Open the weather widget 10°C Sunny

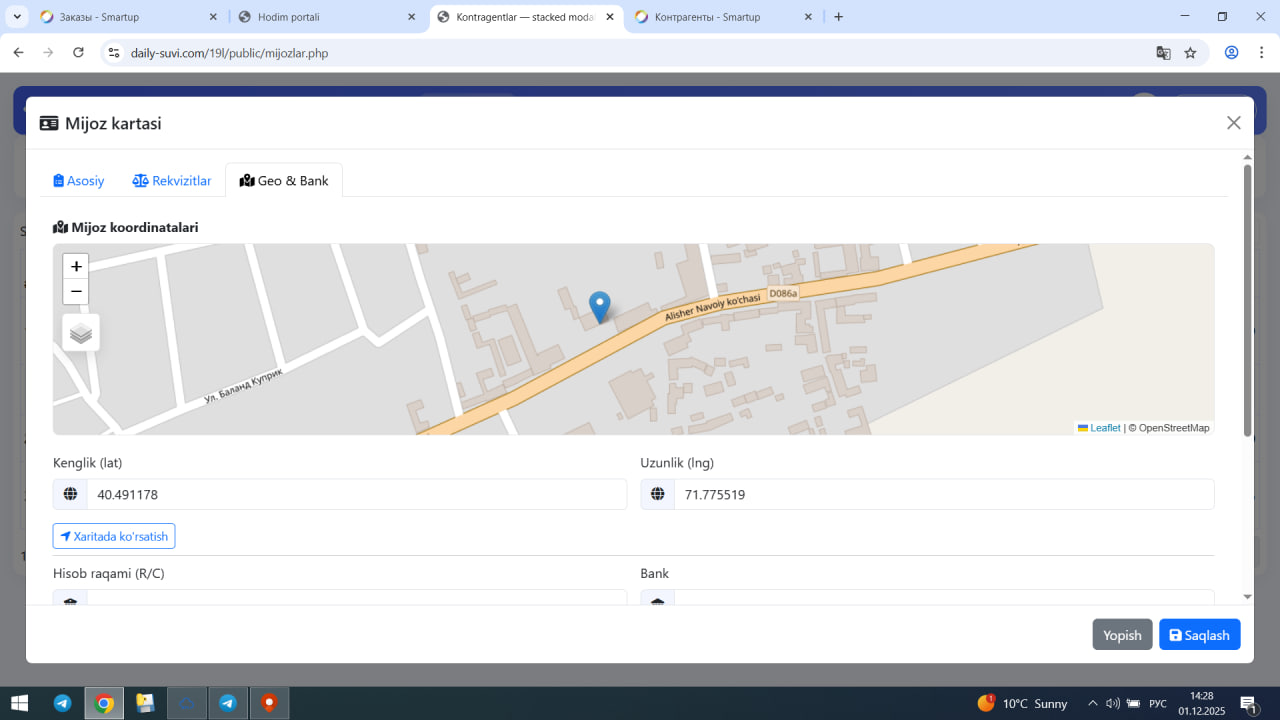1022,703
